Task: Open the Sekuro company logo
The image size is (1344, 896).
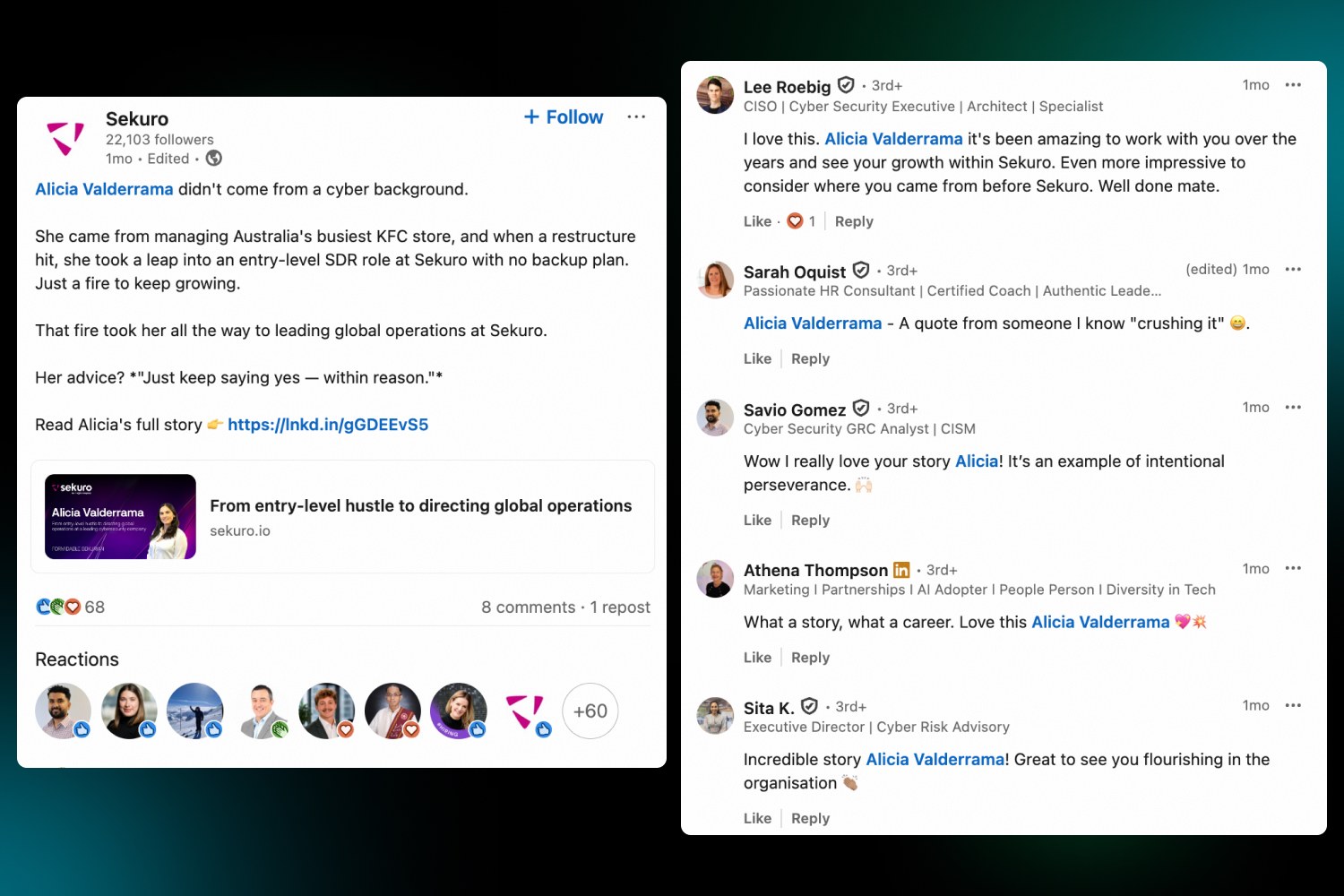Action: (65, 138)
